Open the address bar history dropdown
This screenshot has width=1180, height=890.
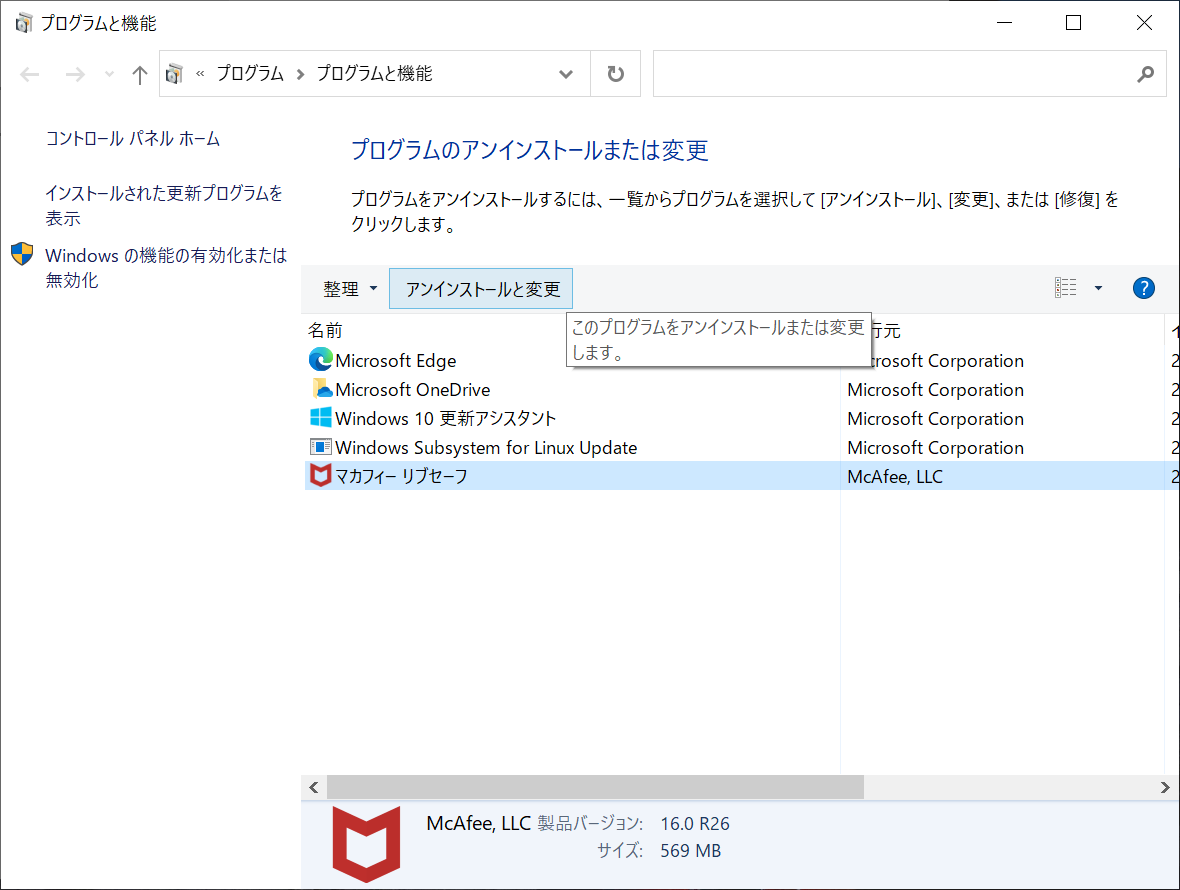[x=566, y=73]
